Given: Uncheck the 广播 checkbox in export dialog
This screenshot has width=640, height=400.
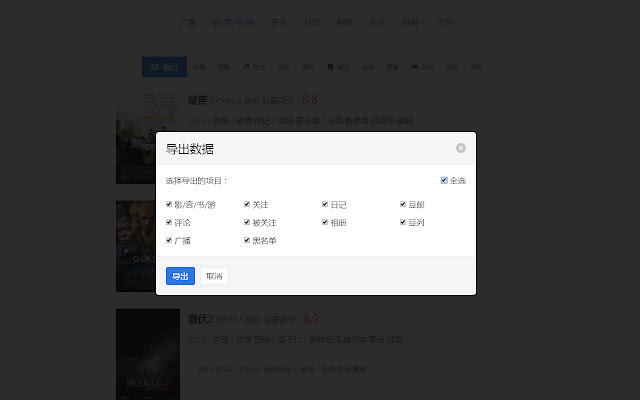Looking at the screenshot, I should coord(169,240).
